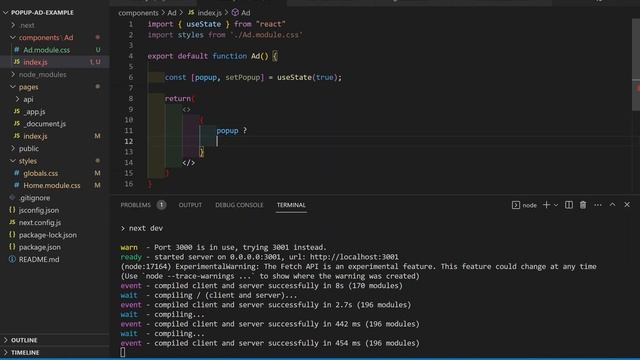
Task: Click the CSS hash icon of Home.module.css
Action: [16, 185]
